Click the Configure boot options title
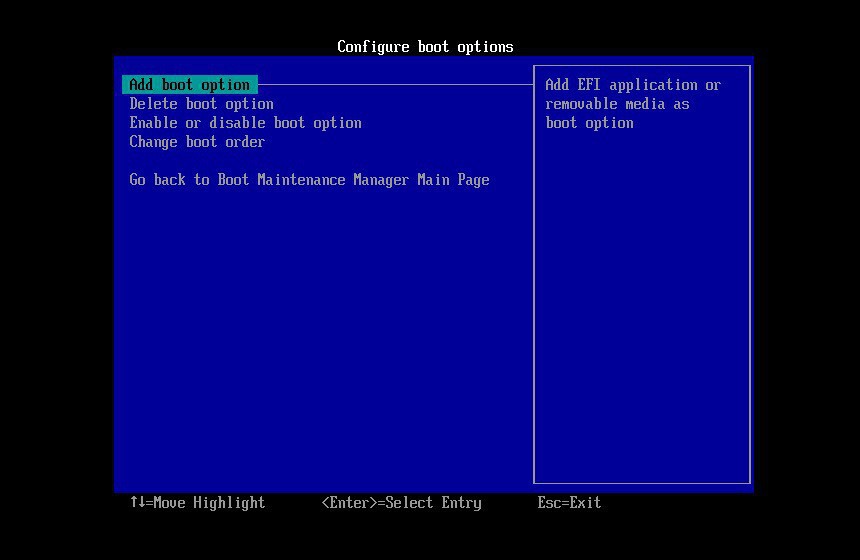 425,47
